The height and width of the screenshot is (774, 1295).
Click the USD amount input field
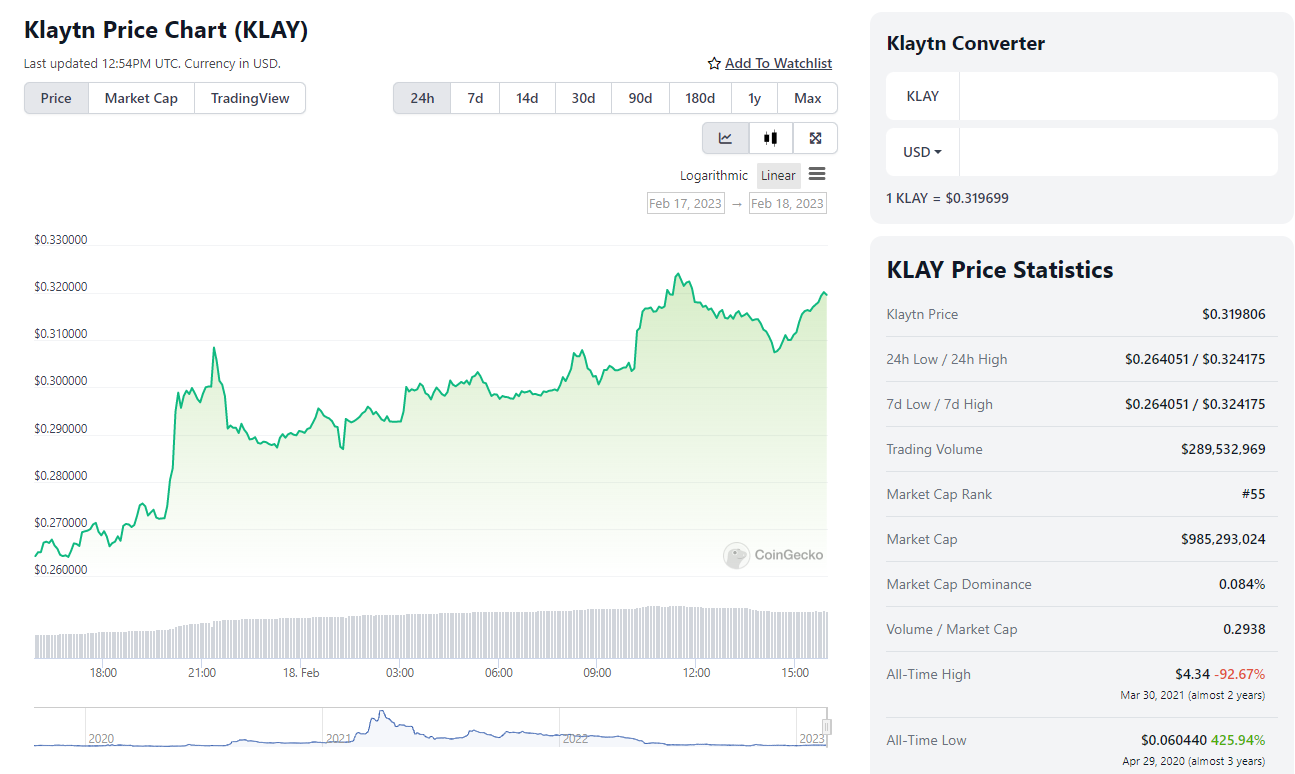pos(1118,152)
